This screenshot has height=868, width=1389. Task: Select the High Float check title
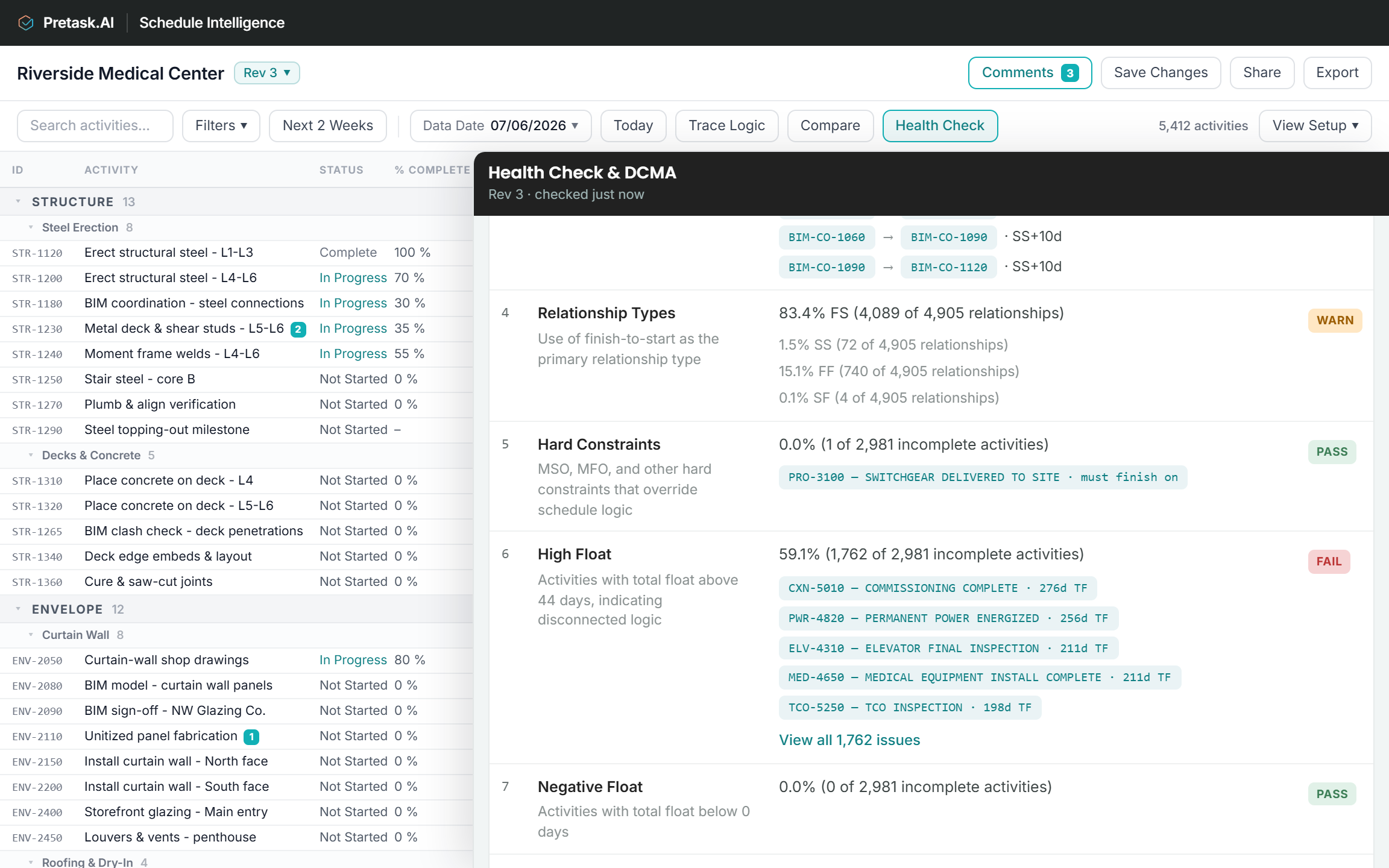coord(574,555)
